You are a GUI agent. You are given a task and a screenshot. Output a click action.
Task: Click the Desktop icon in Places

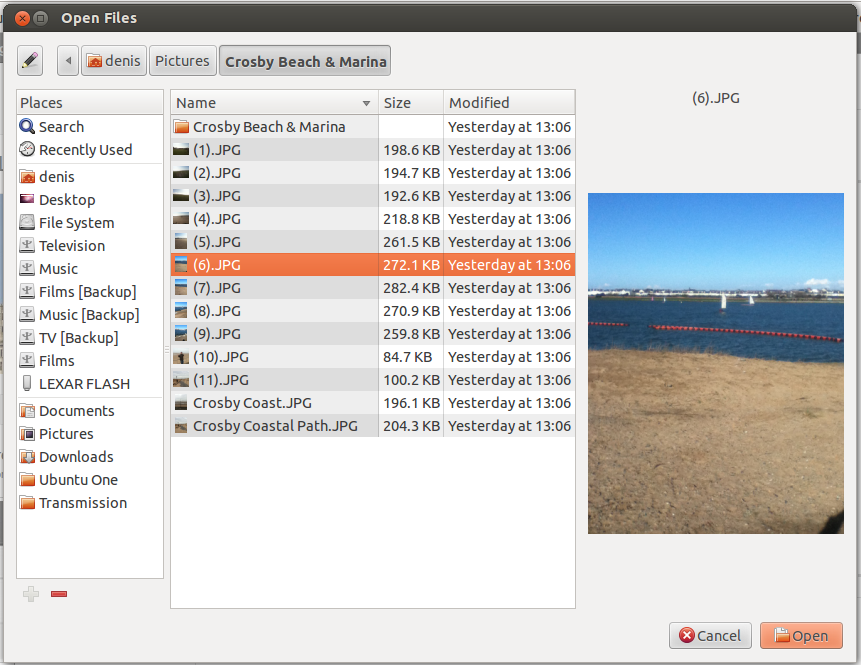tap(27, 199)
